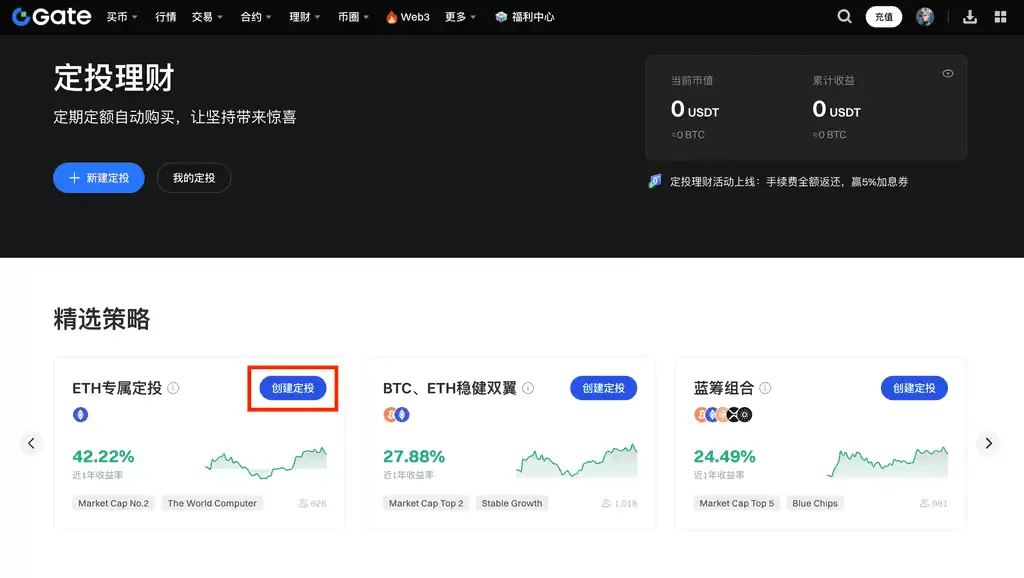Click the 新建定投 button

point(98,177)
